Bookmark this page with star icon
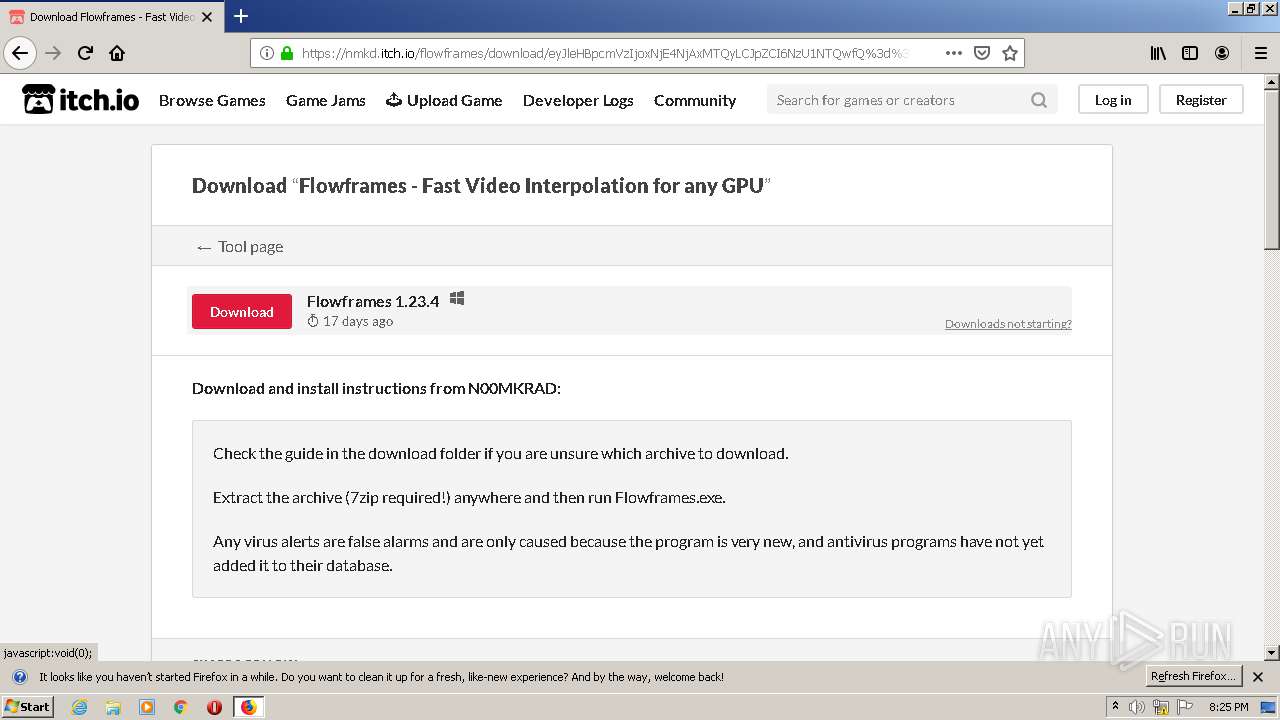This screenshot has width=1280, height=720. [x=1010, y=53]
